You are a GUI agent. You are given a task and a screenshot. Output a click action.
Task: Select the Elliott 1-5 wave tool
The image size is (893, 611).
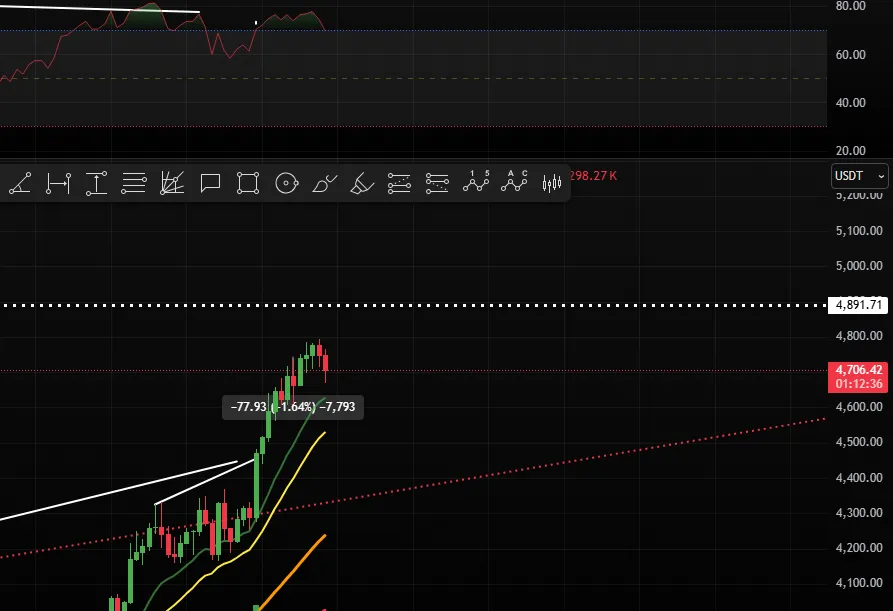[476, 183]
